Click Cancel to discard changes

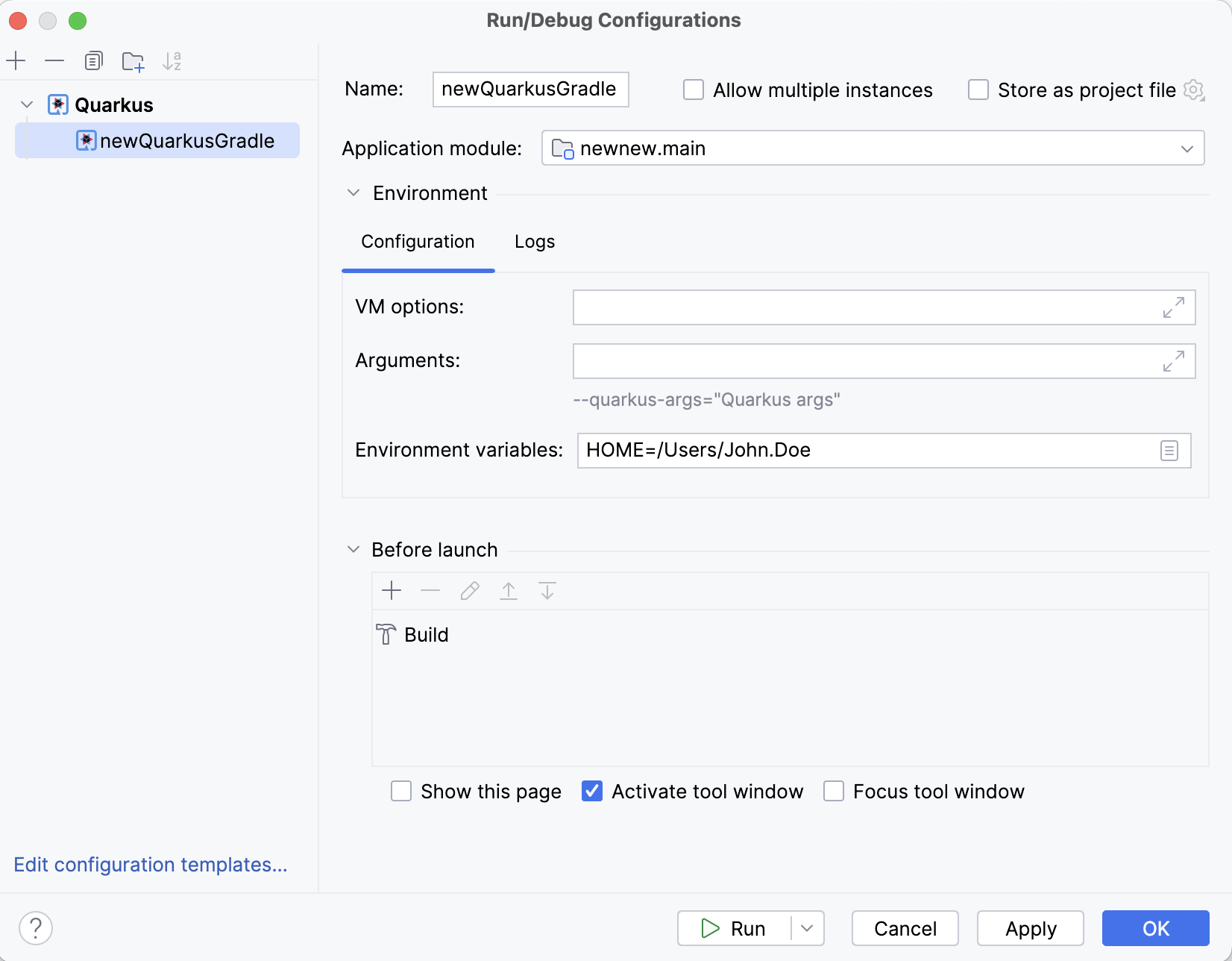click(x=905, y=928)
